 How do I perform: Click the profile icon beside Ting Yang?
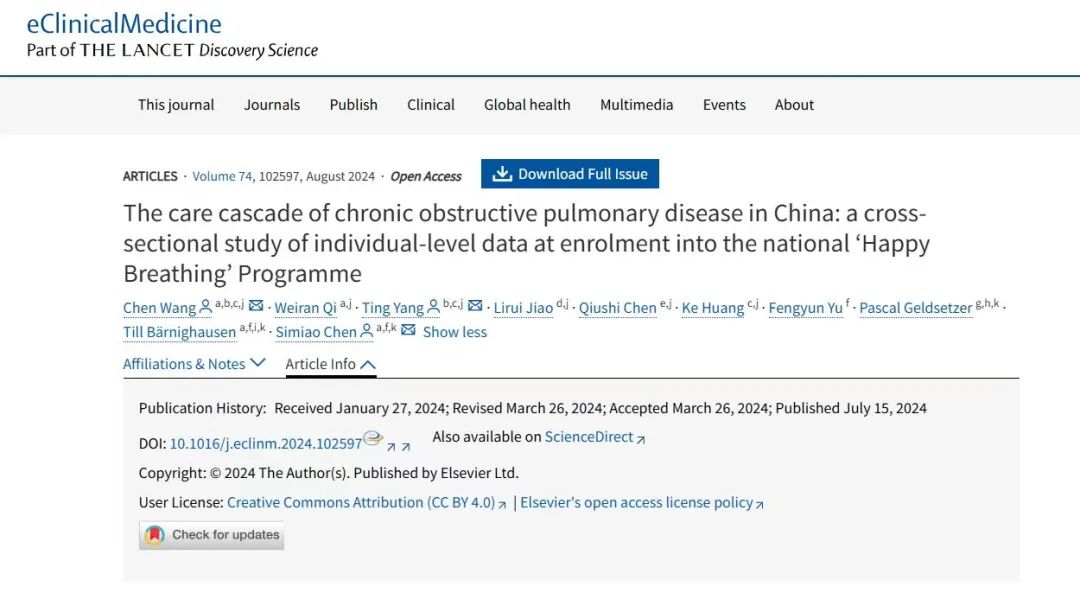click(434, 307)
